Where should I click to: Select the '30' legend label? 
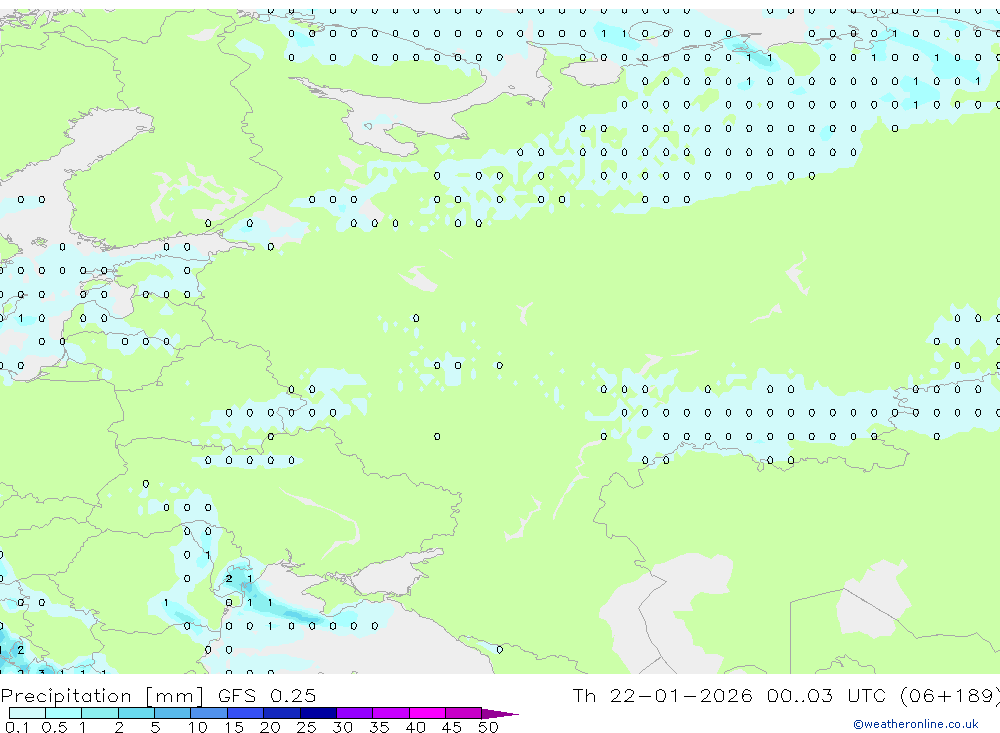(x=343, y=727)
